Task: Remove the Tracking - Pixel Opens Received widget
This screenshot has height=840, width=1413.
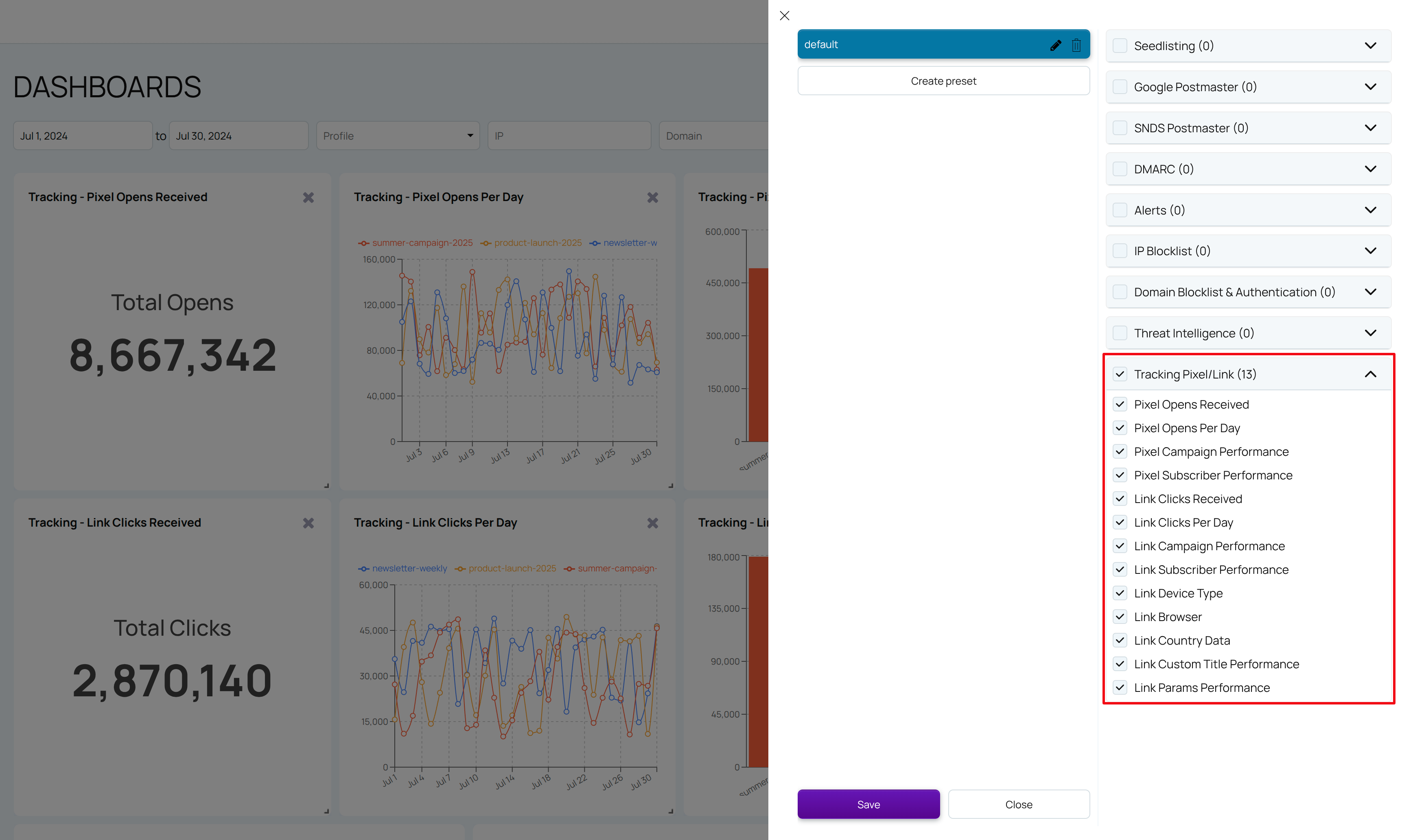Action: click(x=308, y=197)
